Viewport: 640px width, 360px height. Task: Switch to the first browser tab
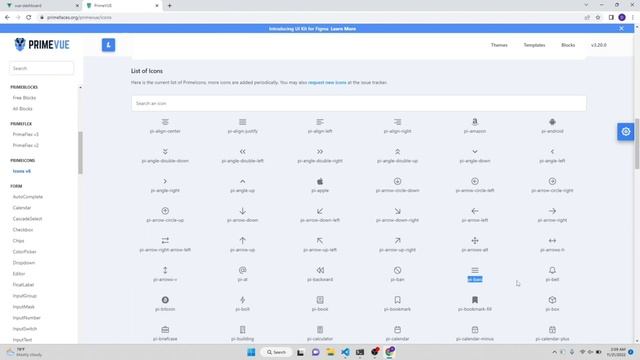click(41, 6)
